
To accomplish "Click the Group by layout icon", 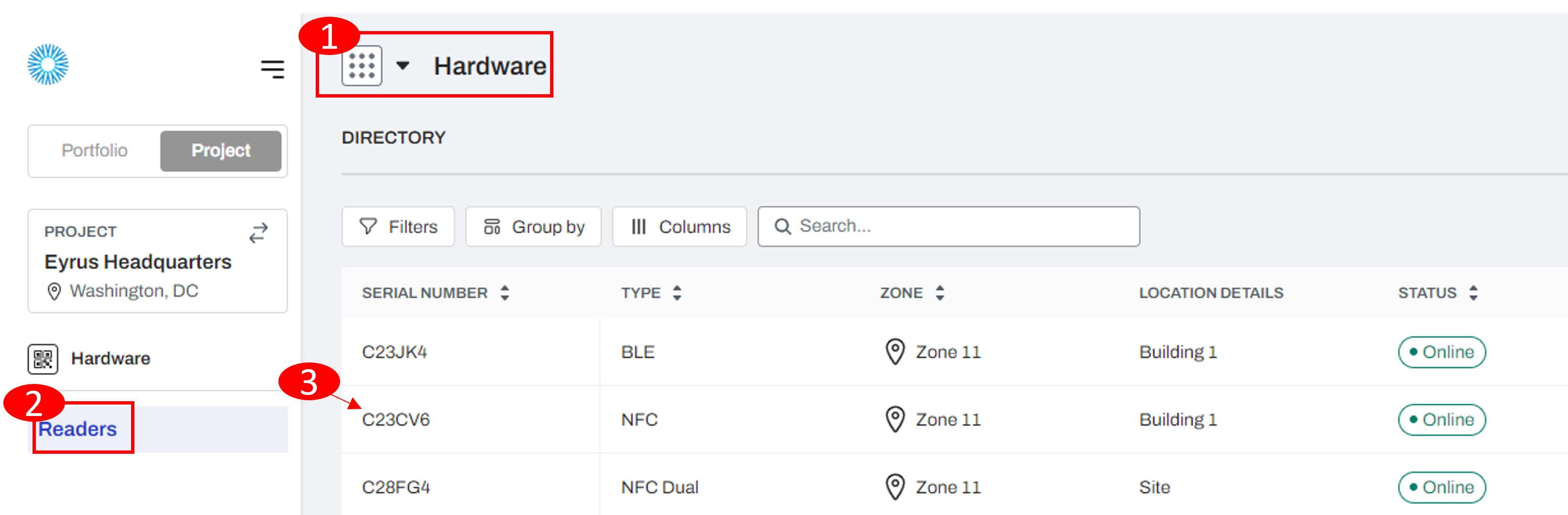I will 492,227.
